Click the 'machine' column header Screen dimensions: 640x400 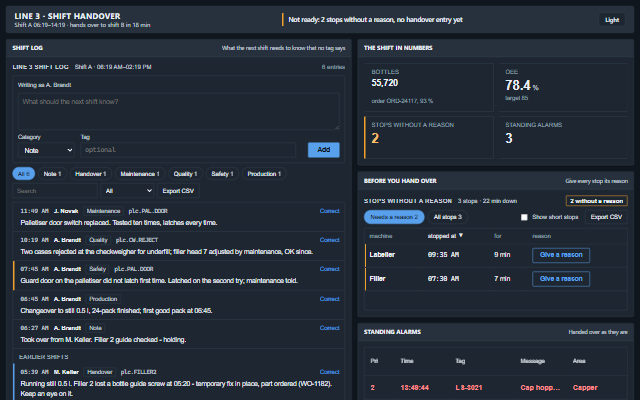(x=380, y=236)
